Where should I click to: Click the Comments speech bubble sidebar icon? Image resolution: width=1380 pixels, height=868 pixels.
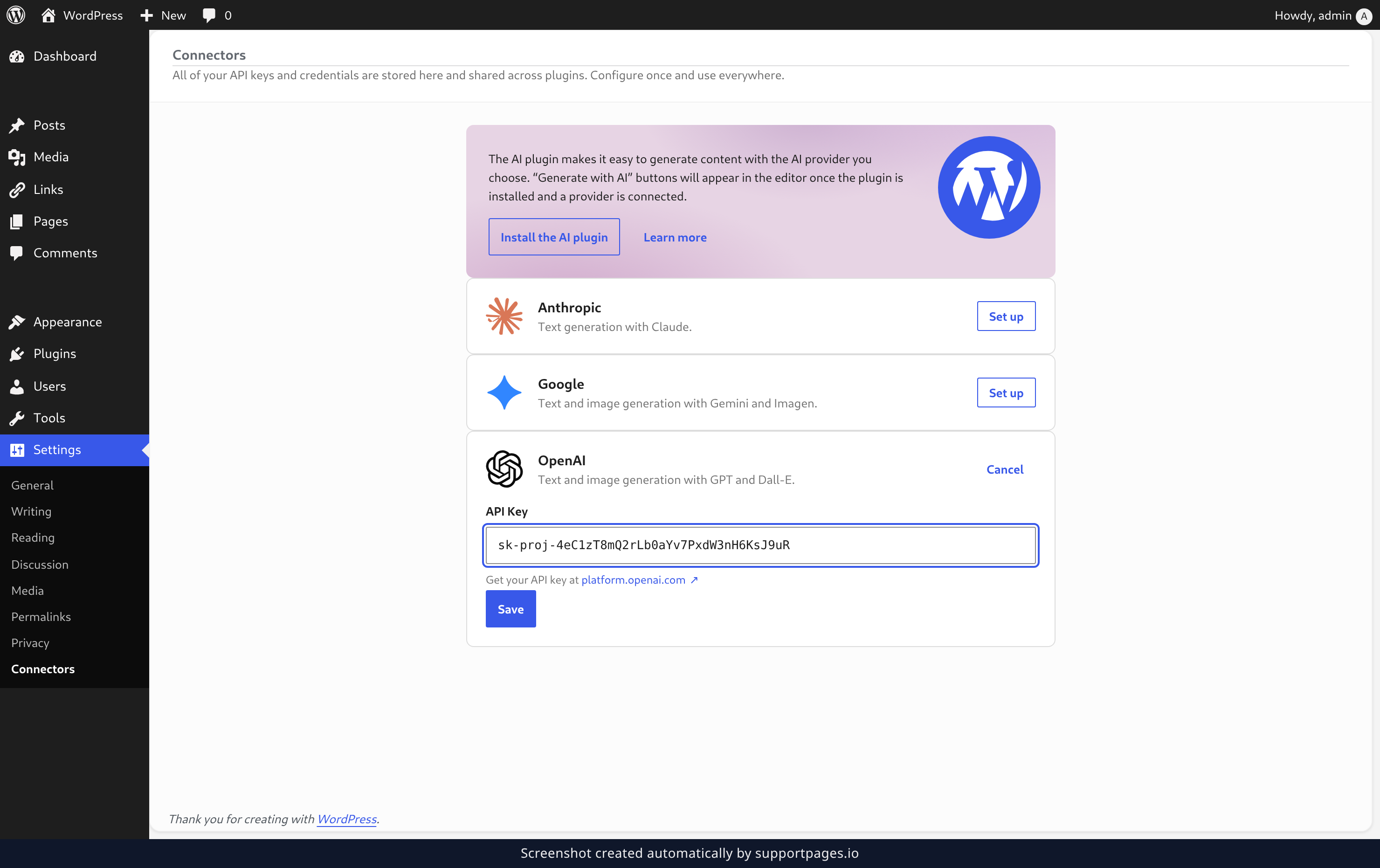17,253
